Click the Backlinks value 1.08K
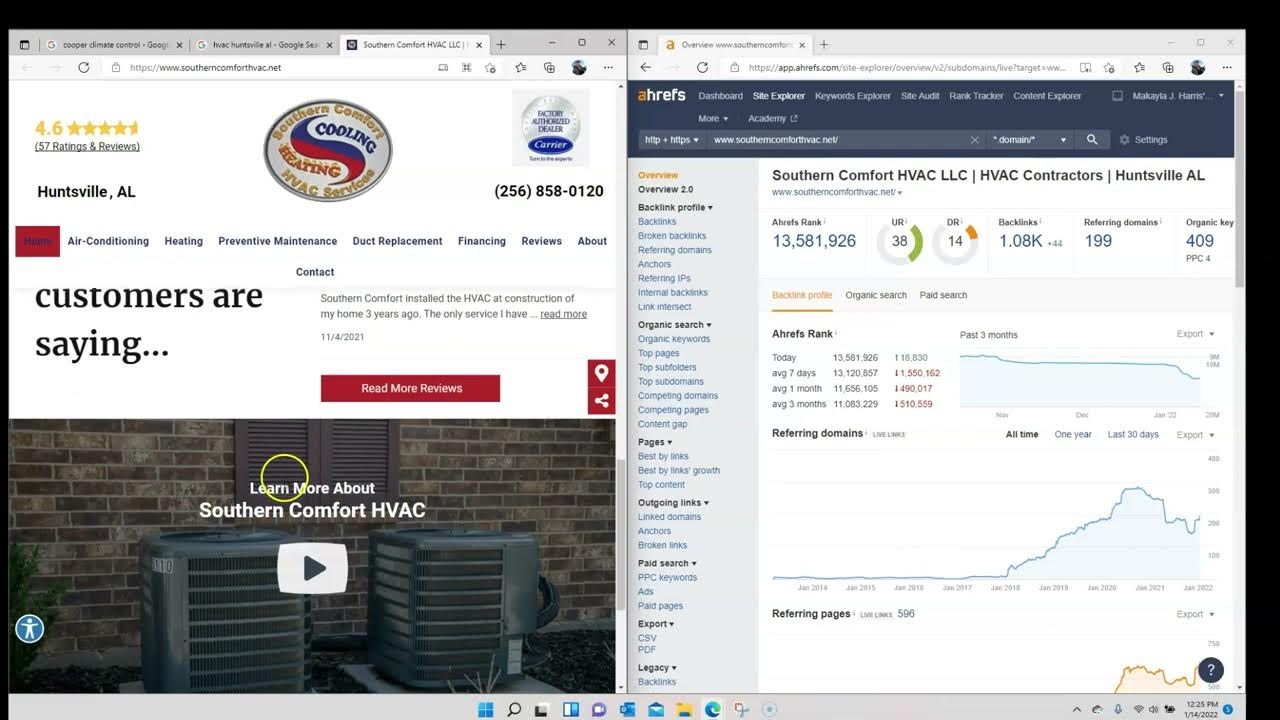This screenshot has height=720, width=1280. pyautogui.click(x=1020, y=241)
